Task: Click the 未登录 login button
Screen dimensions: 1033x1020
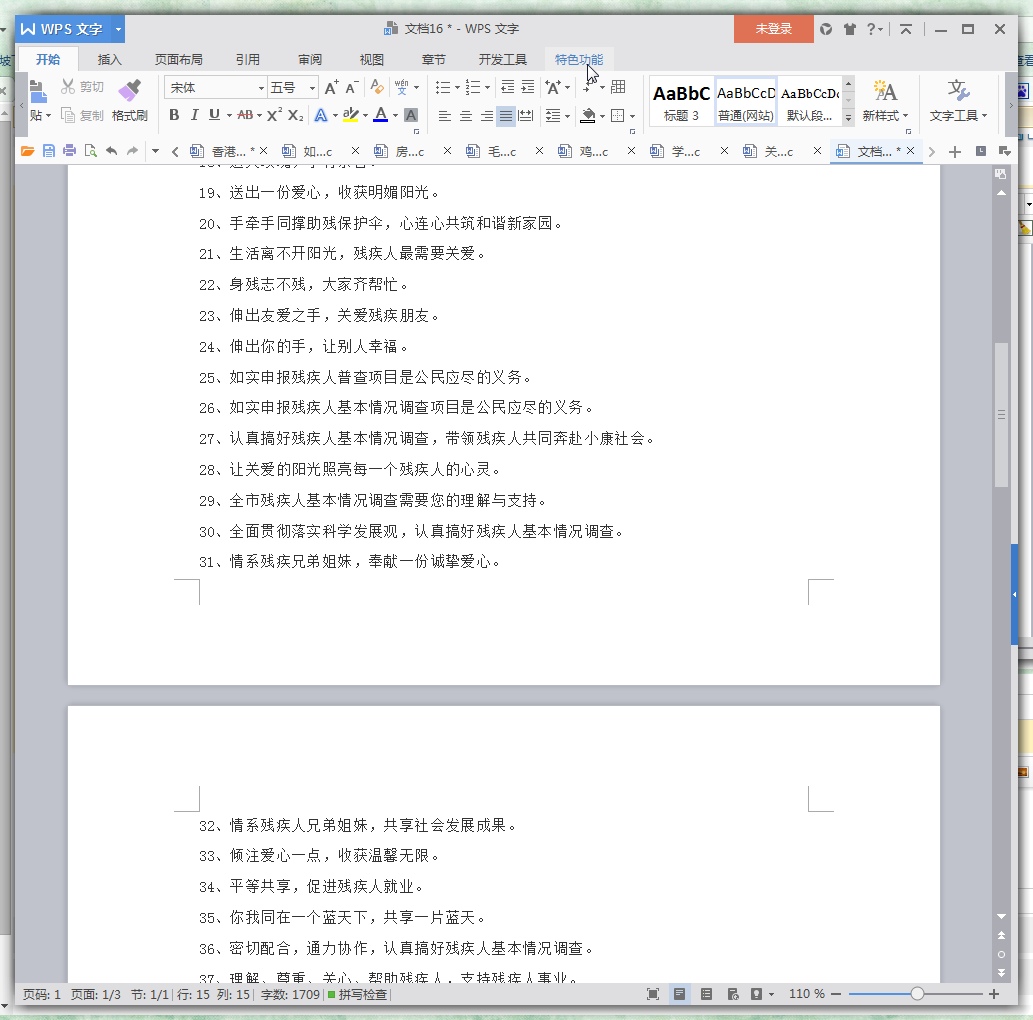Action: click(x=773, y=29)
